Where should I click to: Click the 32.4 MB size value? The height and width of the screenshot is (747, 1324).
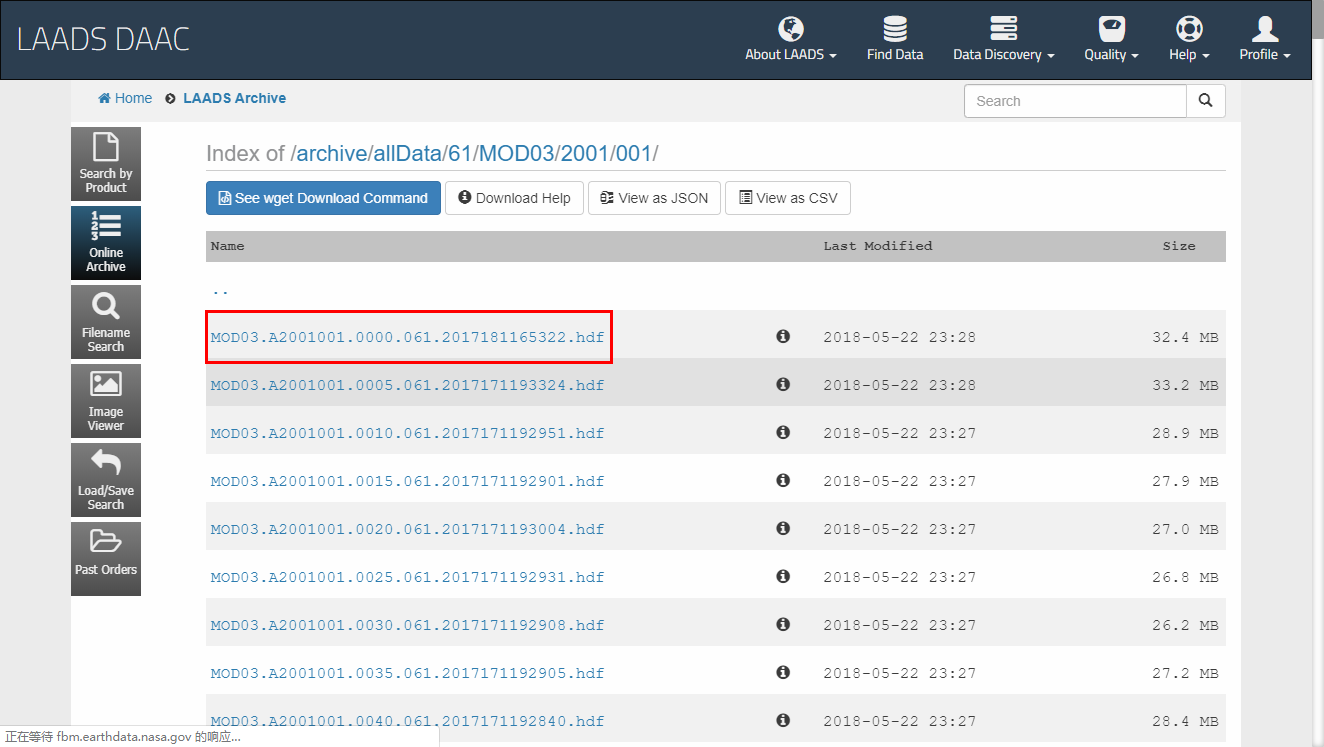1185,337
